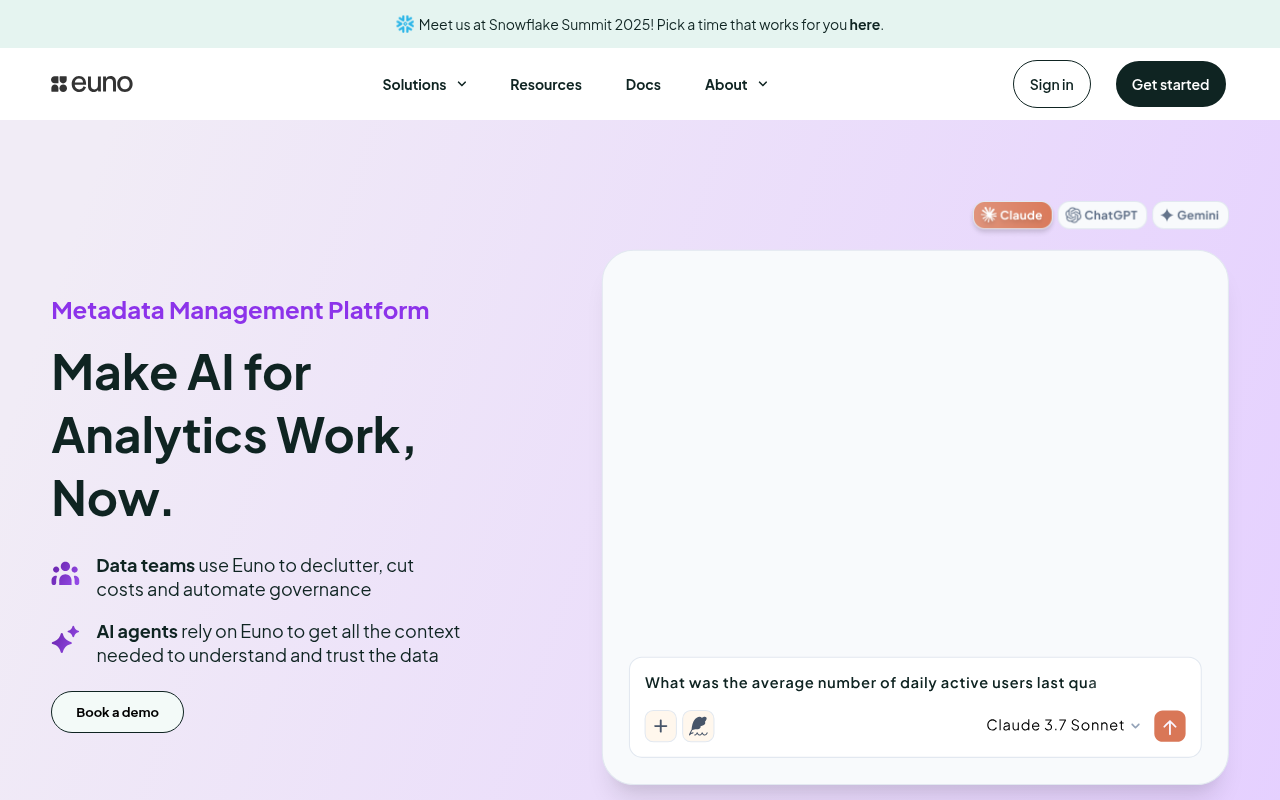The width and height of the screenshot is (1280, 800).
Task: Open the Claude 3.7 Sonnet model selector
Action: click(x=1062, y=725)
